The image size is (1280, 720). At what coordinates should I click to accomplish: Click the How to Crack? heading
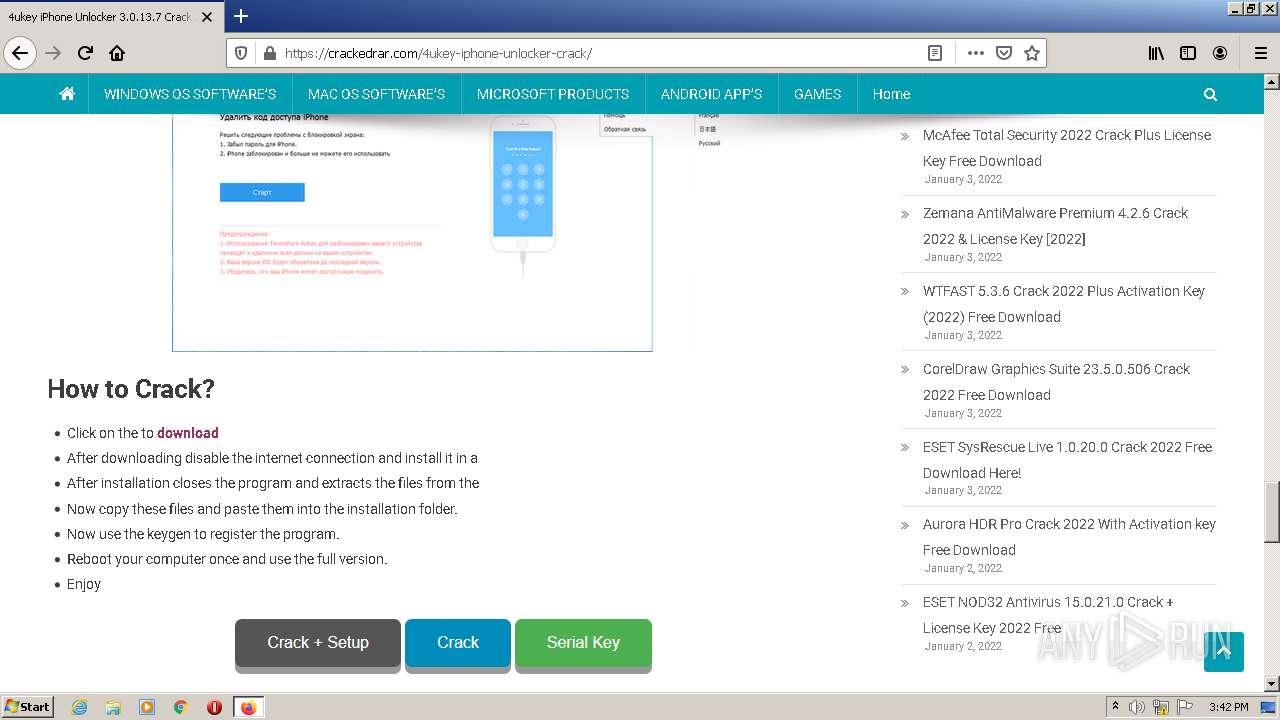coord(131,389)
